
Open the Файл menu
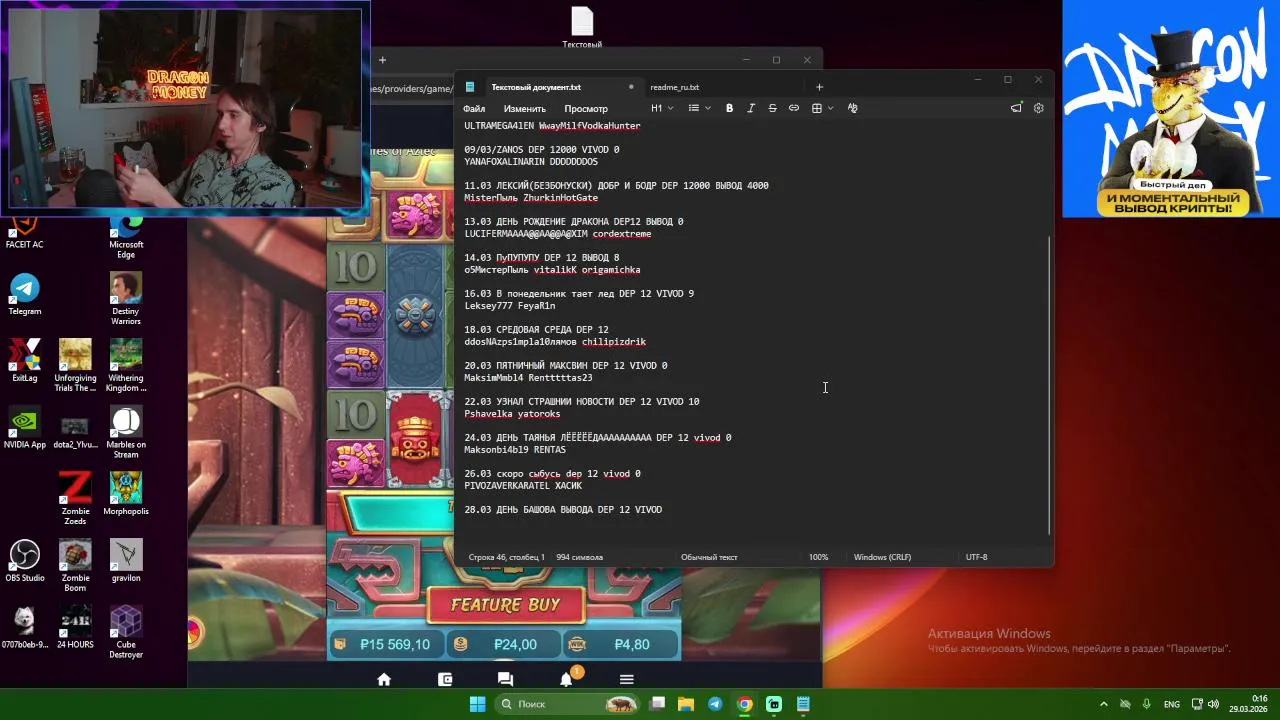(474, 108)
